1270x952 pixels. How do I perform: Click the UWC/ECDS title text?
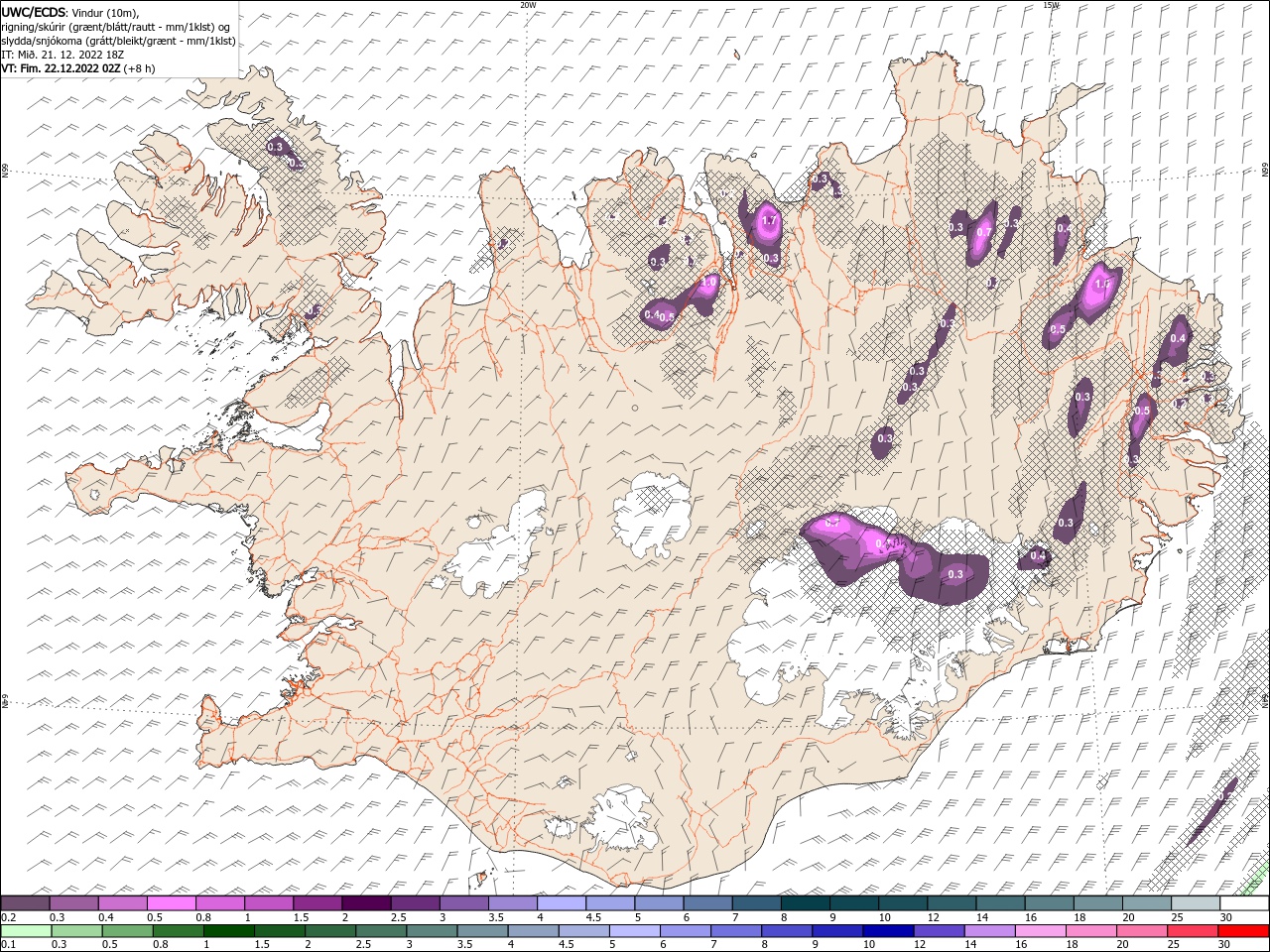(34, 12)
